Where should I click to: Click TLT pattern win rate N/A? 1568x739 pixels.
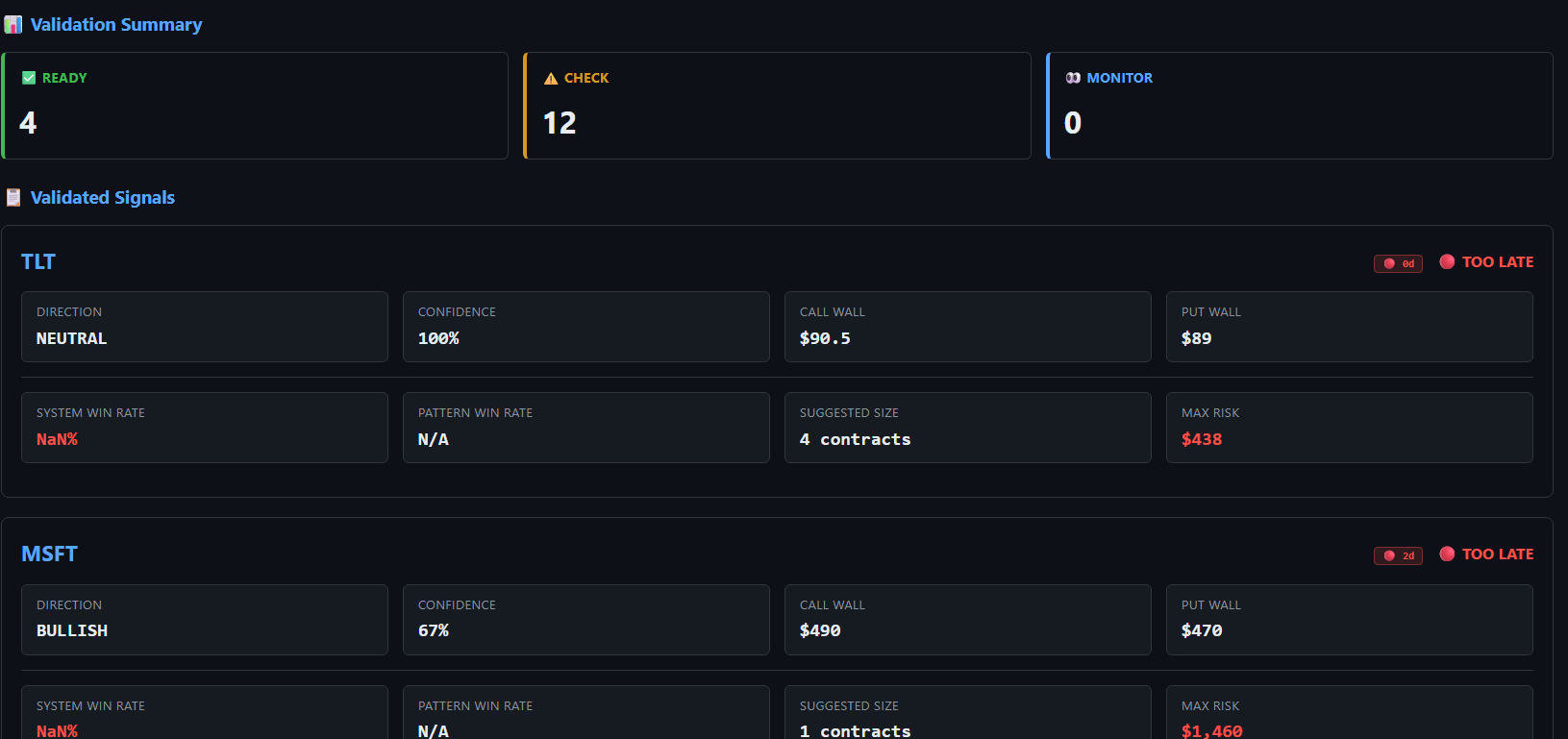point(433,439)
